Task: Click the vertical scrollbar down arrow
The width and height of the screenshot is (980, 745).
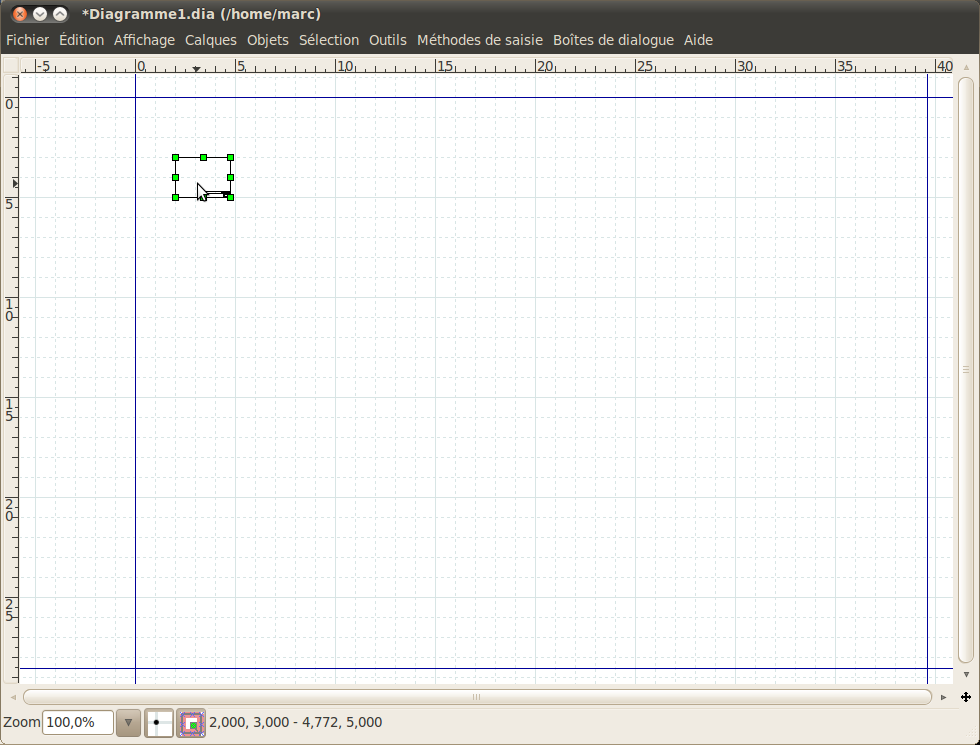Action: click(x=966, y=674)
